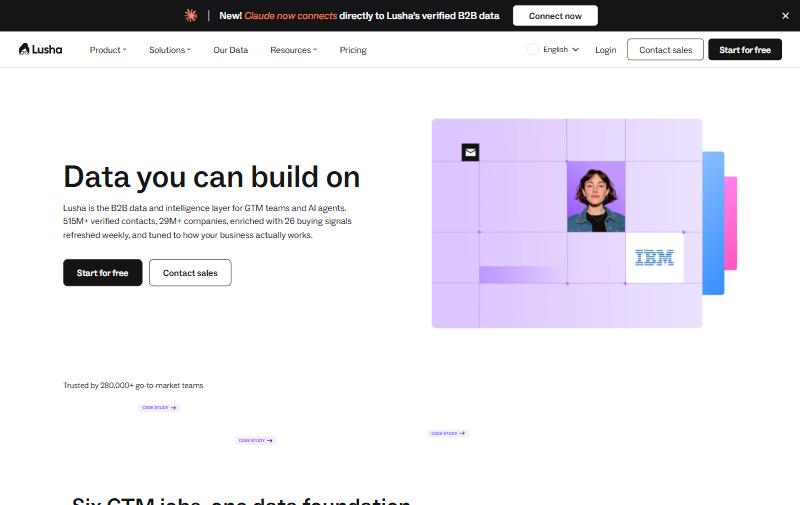Click the 'Data you can build on' heading
The height and width of the screenshot is (505, 800).
(x=212, y=177)
